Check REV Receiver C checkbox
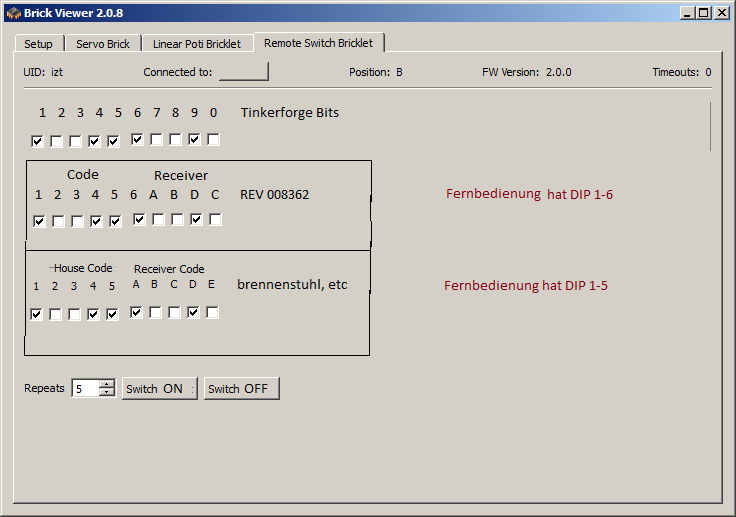 (x=215, y=219)
